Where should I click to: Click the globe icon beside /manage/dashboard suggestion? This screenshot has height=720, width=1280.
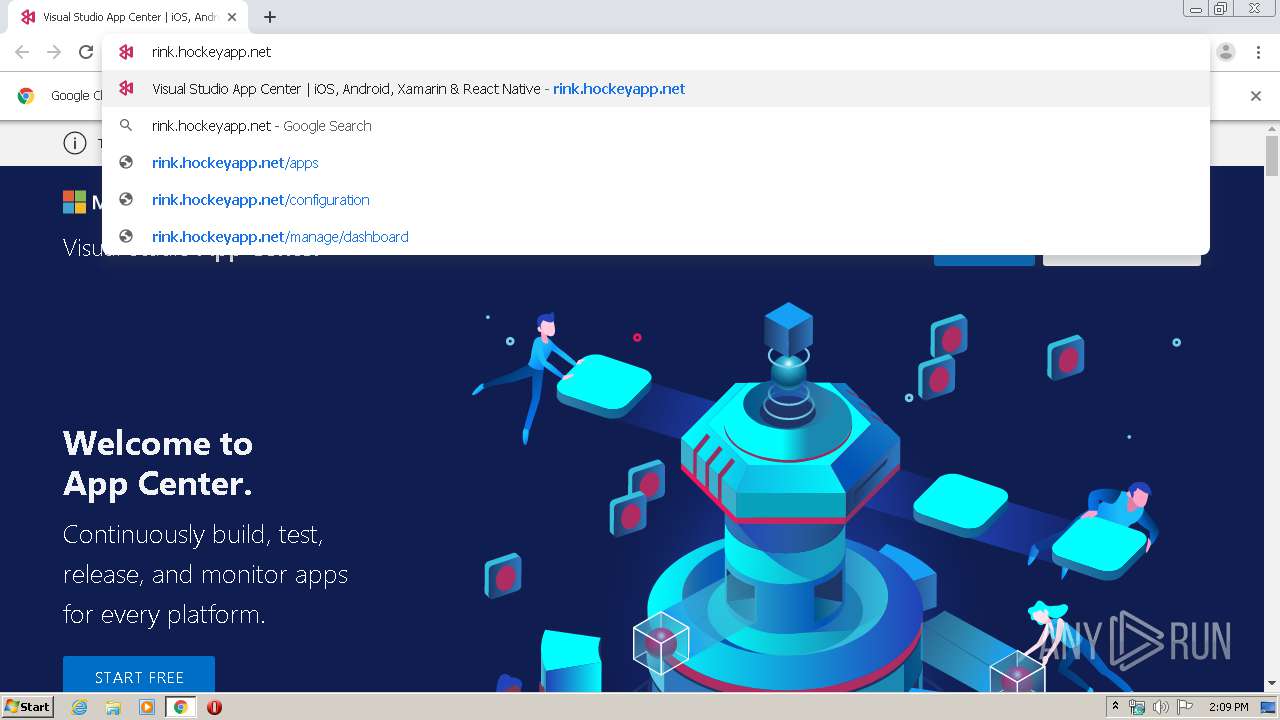(x=126, y=237)
